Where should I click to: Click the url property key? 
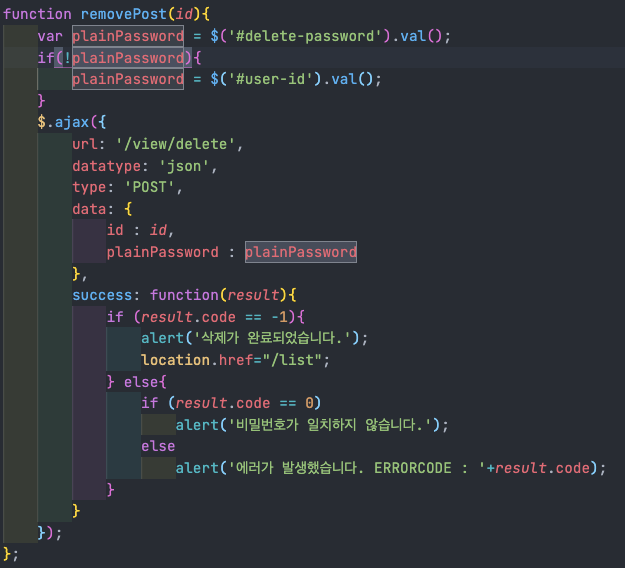coord(85,144)
